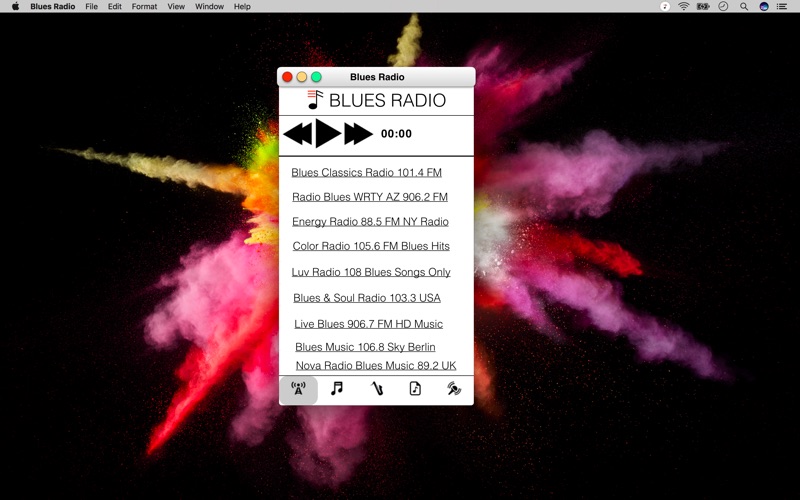800x500 pixels.
Task: Zoom the Blues Radio window with green button
Action: click(x=316, y=77)
